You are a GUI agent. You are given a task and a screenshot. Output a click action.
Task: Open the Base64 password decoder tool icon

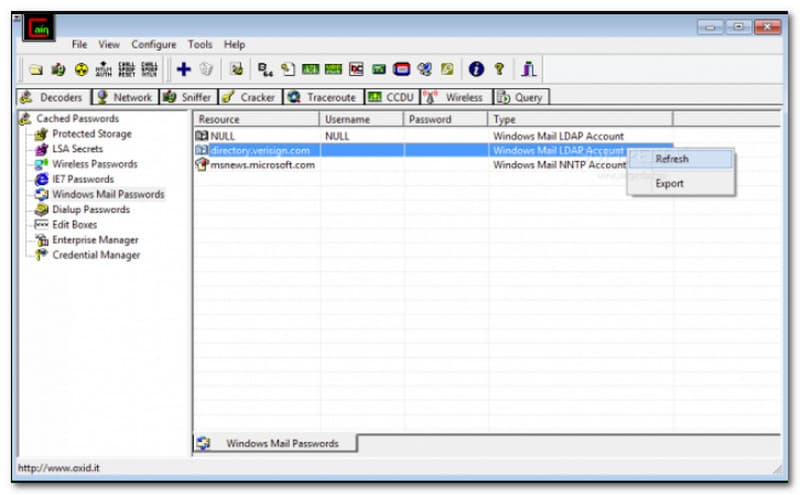click(x=264, y=69)
